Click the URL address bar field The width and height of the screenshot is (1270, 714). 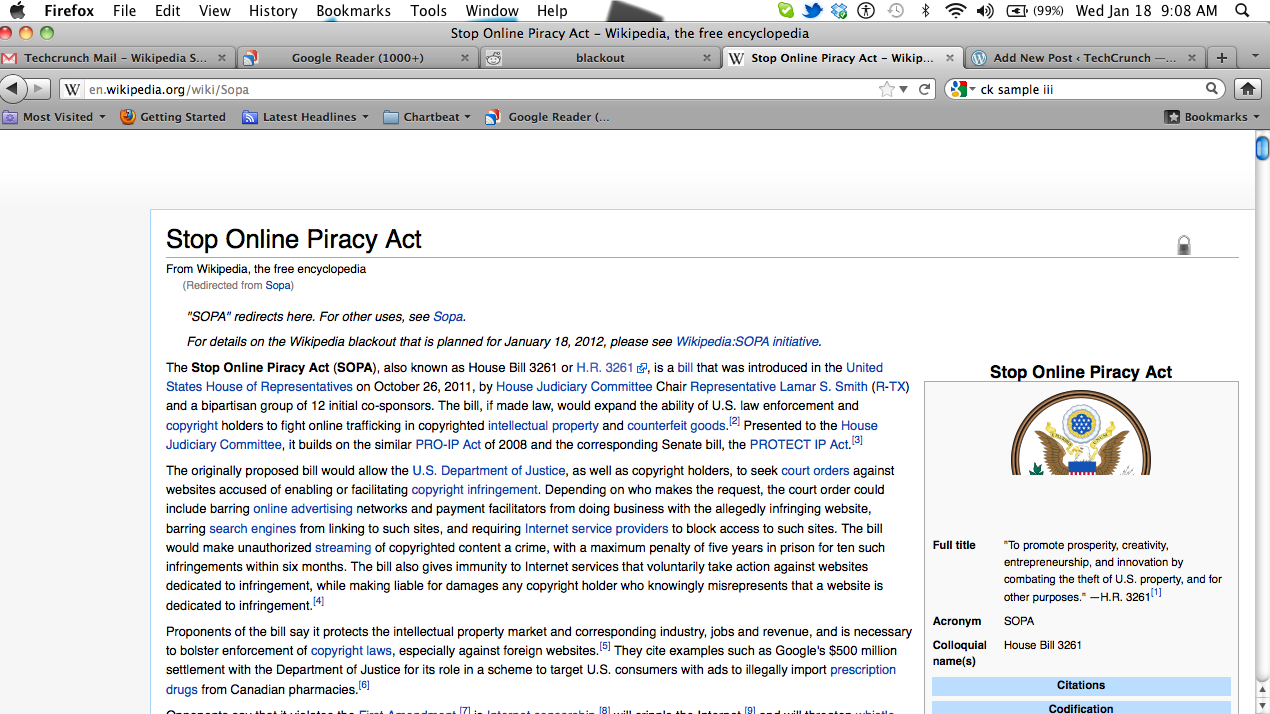click(x=480, y=89)
